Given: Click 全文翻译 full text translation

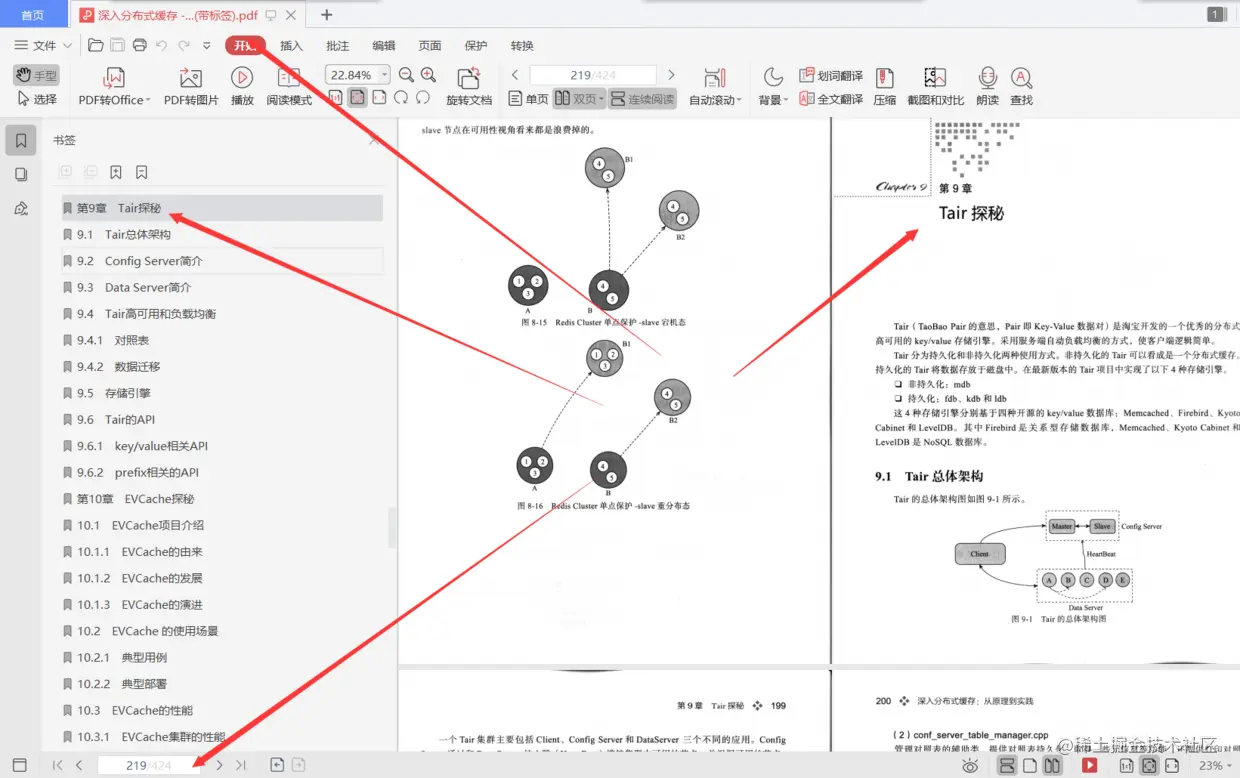Looking at the screenshot, I should point(831,99).
